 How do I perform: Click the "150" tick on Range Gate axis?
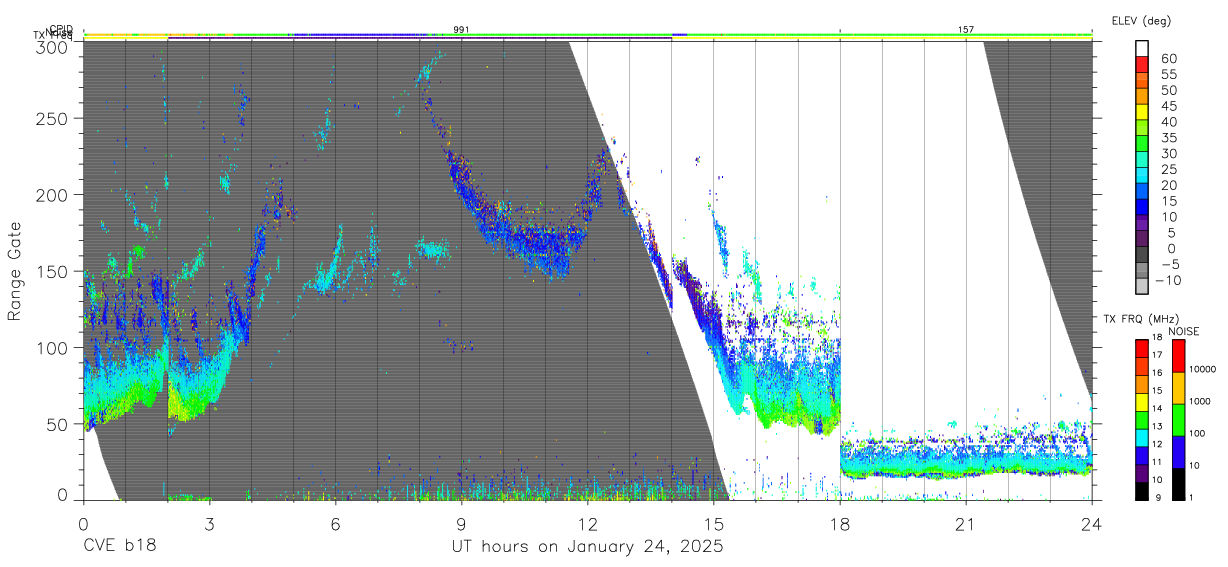coord(53,272)
